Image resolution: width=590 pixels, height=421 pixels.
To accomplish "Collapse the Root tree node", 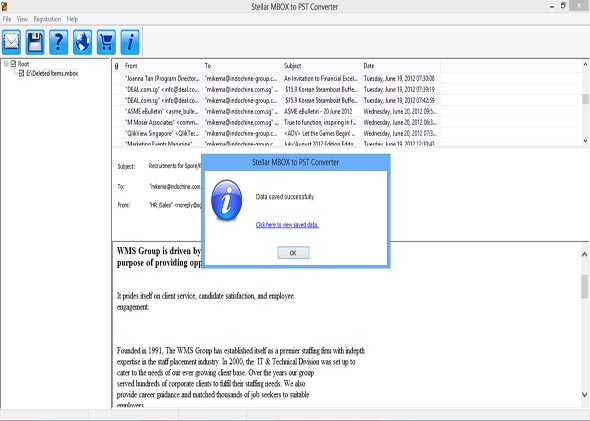I will tap(6, 64).
